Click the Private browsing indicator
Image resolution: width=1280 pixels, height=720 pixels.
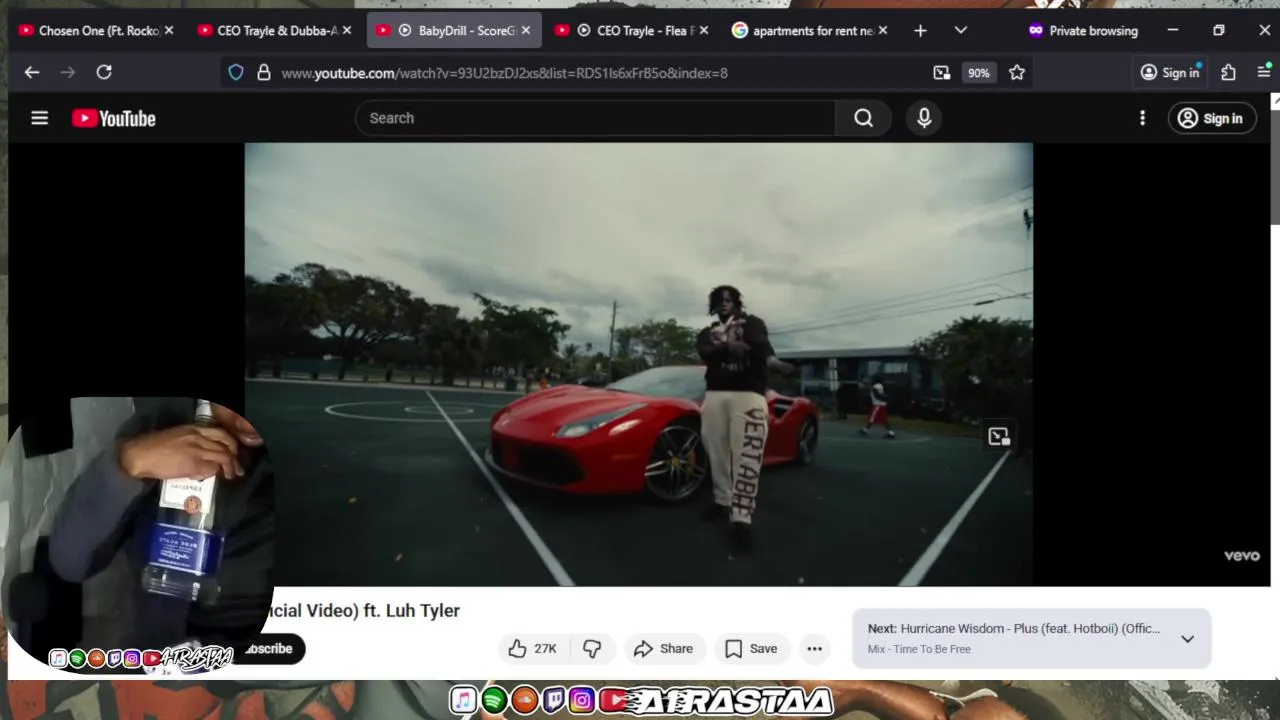tap(1083, 31)
